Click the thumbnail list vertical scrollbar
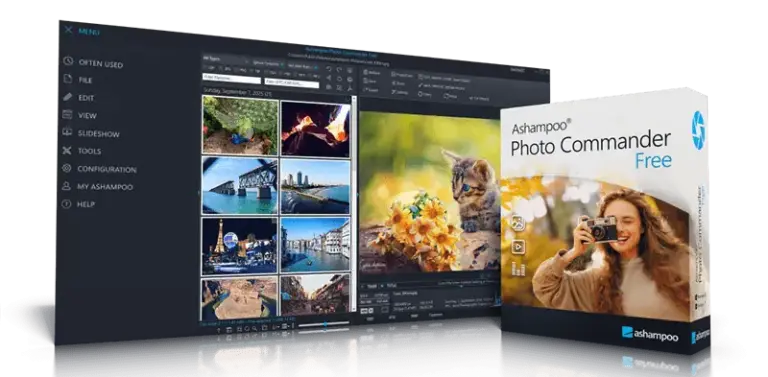Viewport: 768px width, 377px height. [x=354, y=203]
